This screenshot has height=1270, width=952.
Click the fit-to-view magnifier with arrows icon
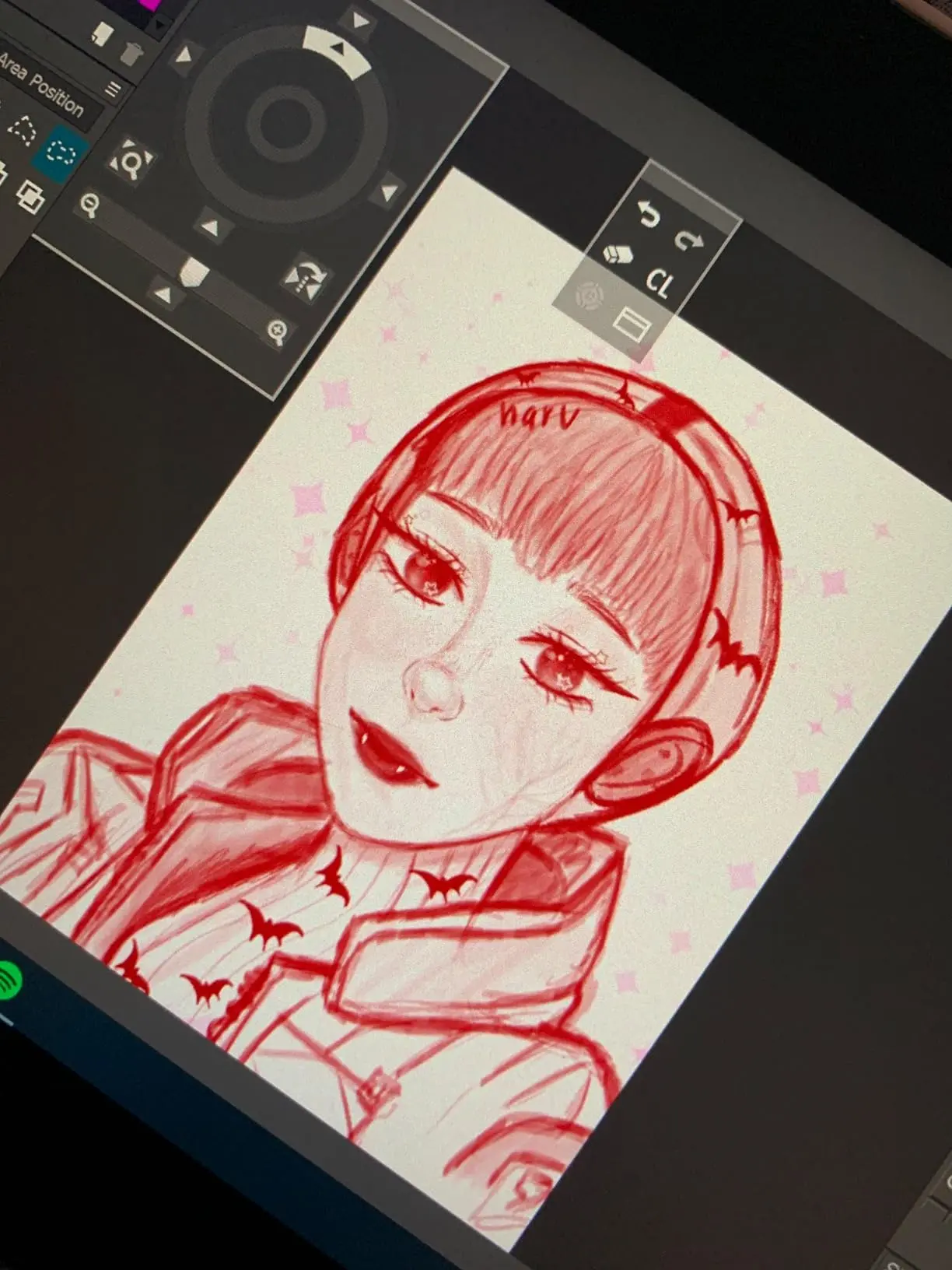[x=130, y=161]
